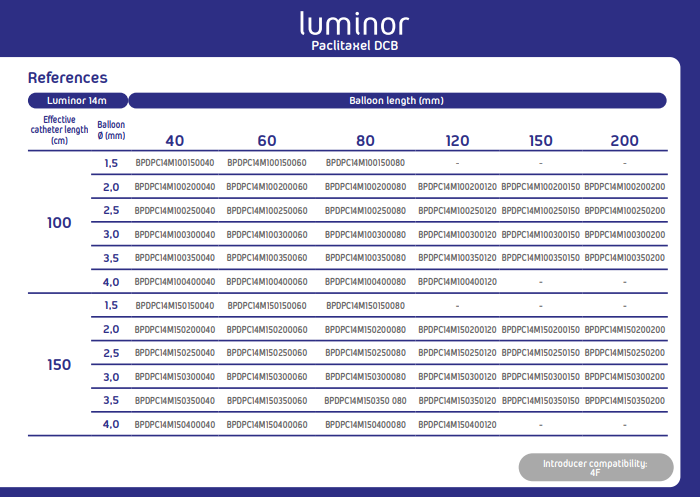700x497 pixels.
Task: Select code BPDPC14M150150080
Action: 365,306
